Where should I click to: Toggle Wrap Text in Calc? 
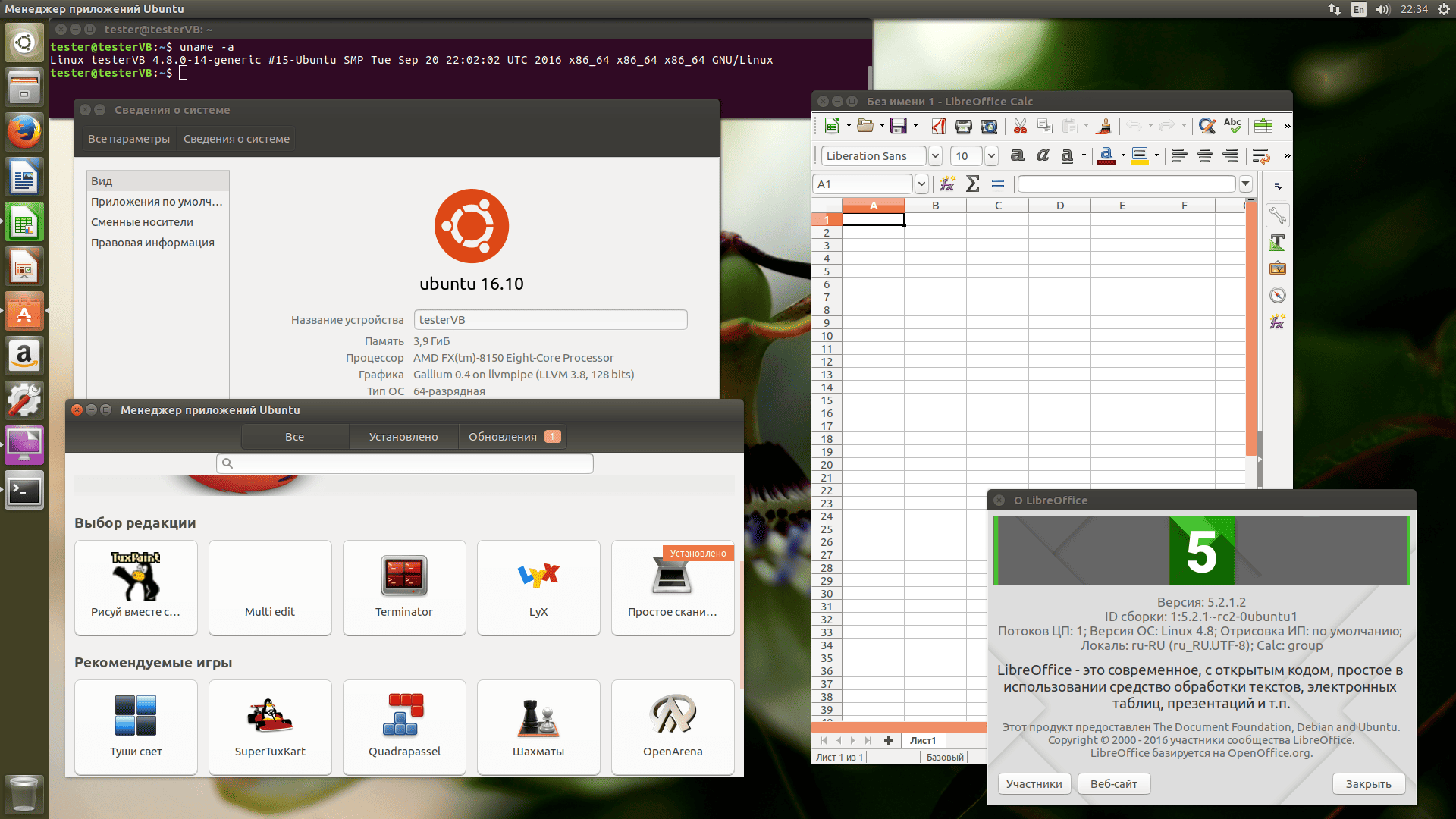[1261, 155]
